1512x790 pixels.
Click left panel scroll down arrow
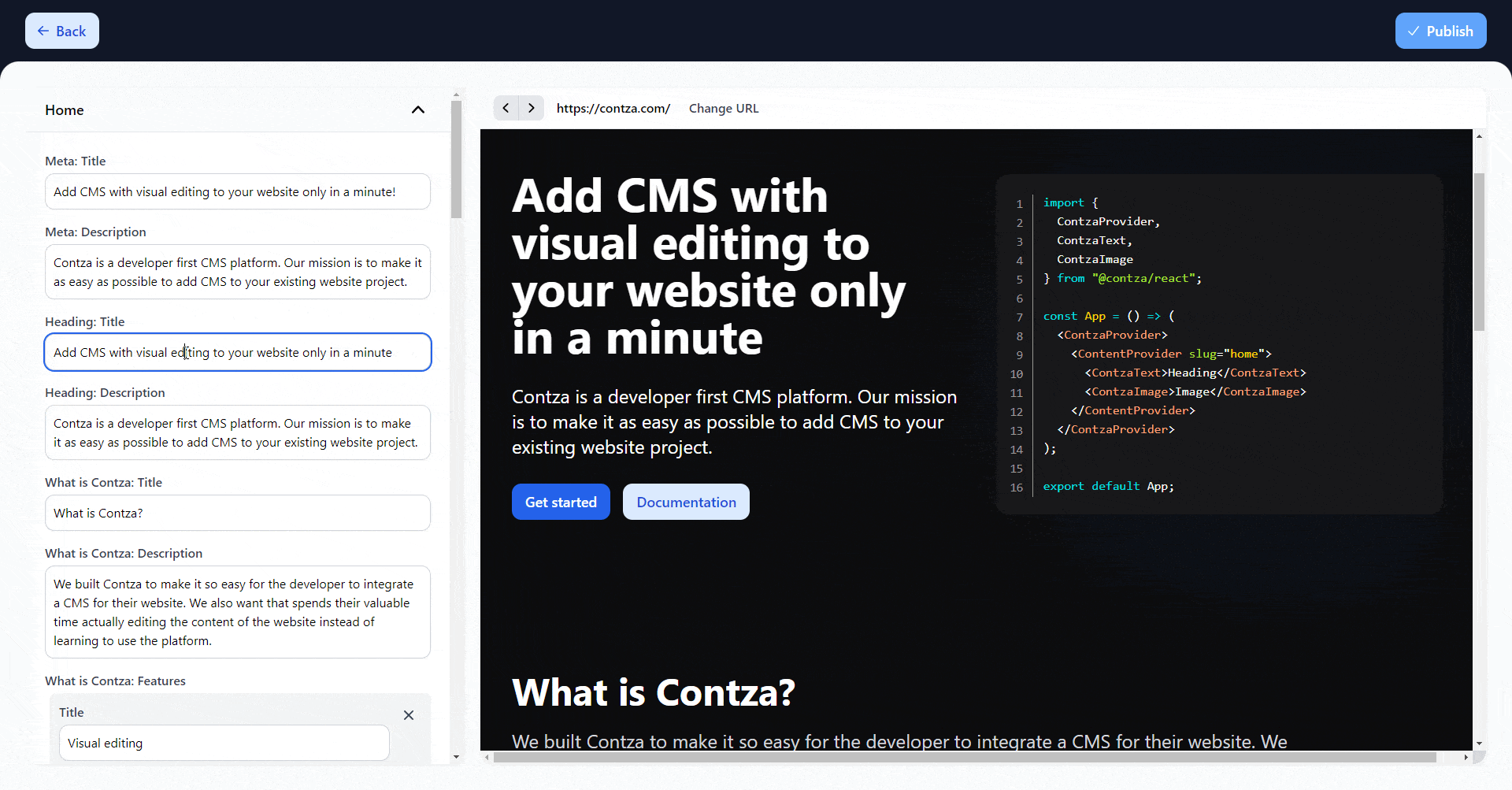(x=456, y=757)
